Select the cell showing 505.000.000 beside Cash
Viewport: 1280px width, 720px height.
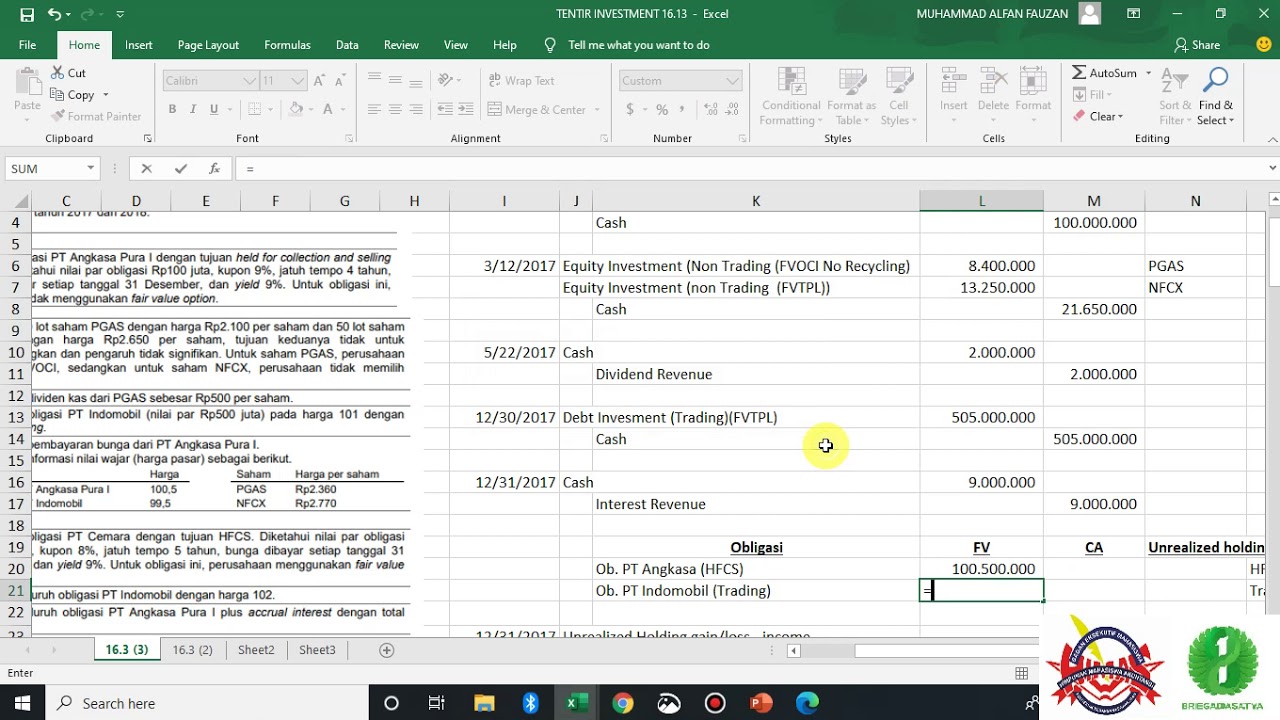point(1094,439)
